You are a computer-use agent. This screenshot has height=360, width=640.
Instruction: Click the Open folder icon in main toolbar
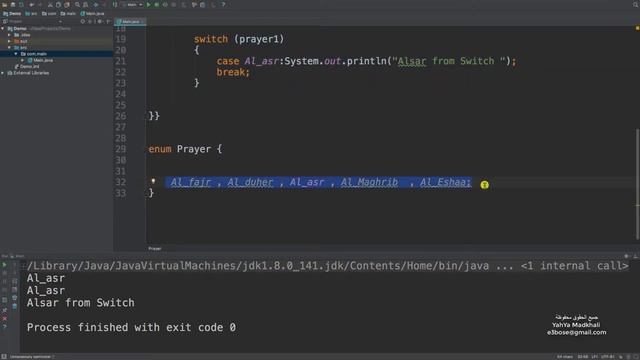4,5
